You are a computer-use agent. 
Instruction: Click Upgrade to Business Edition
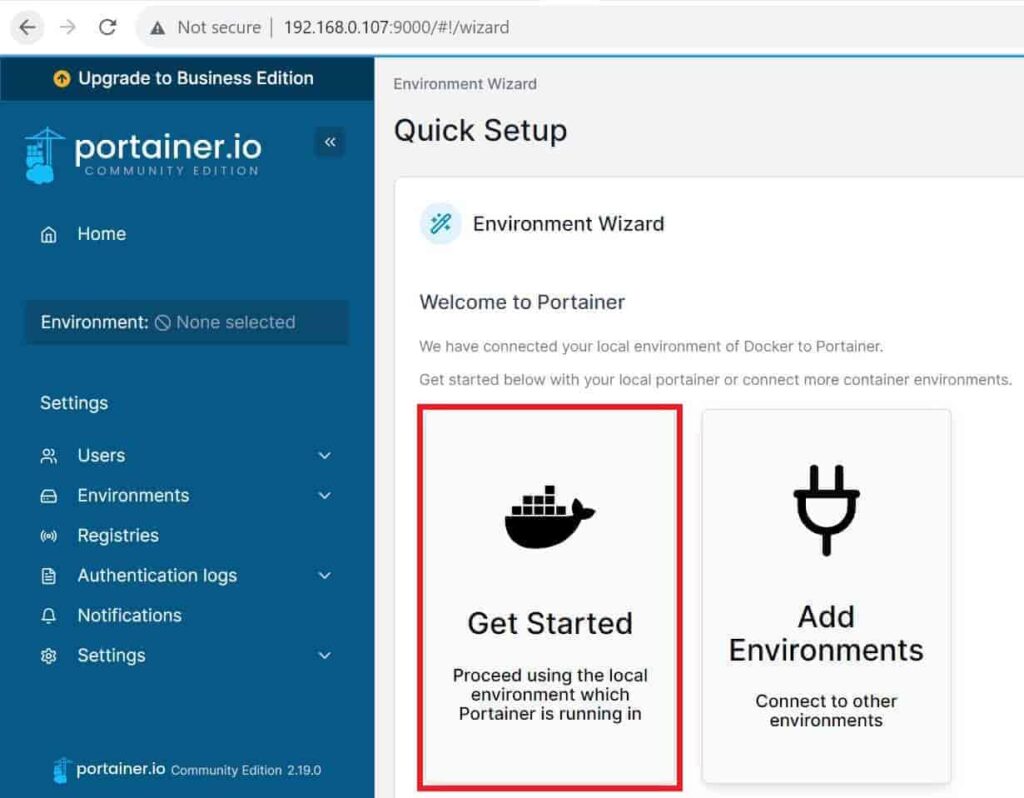click(x=186, y=77)
